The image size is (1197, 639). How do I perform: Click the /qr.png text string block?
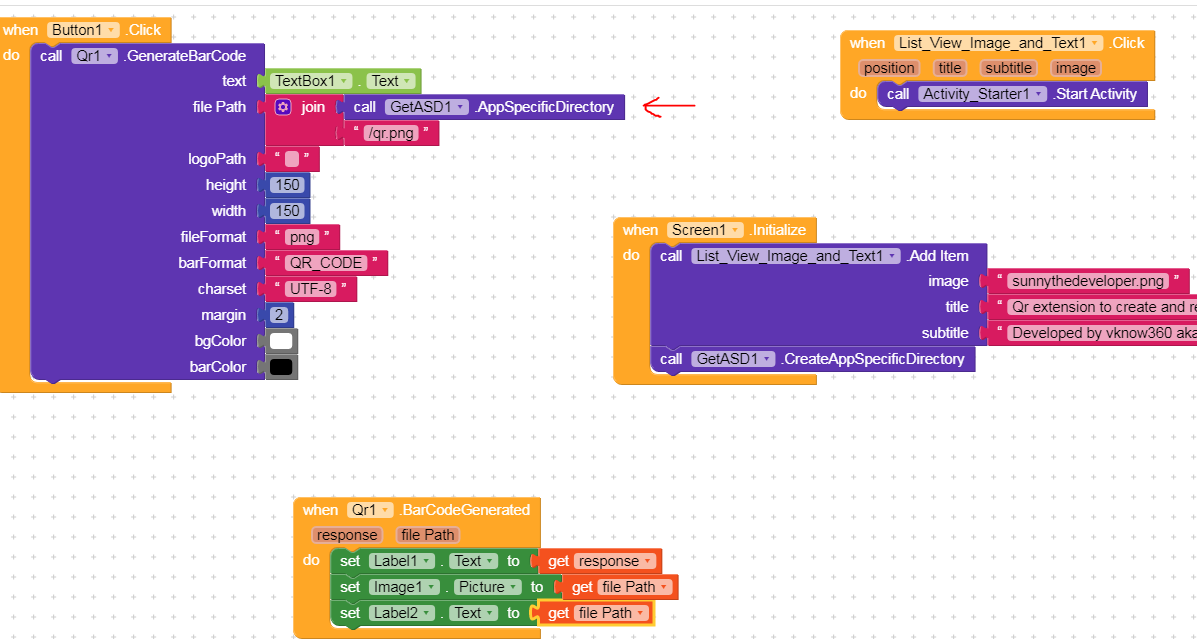391,133
